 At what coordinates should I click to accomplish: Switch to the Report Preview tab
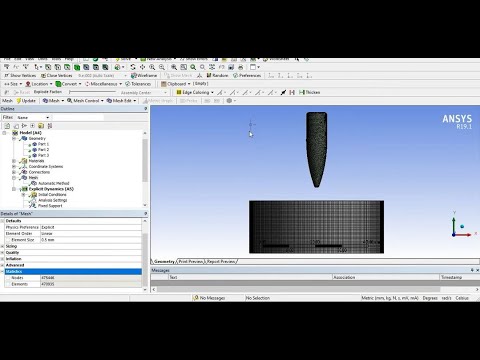(221, 261)
